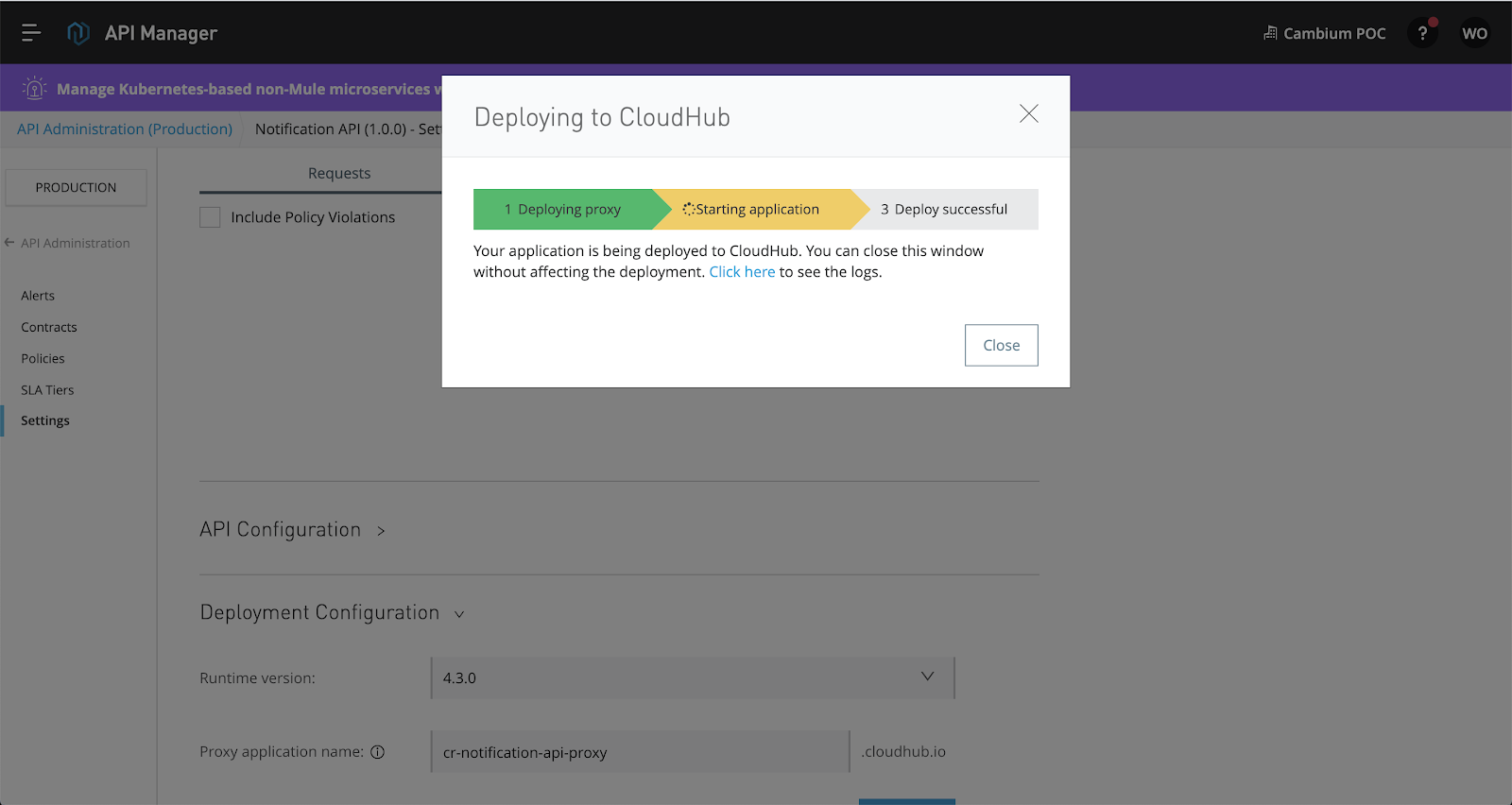Open the hamburger navigation menu
Viewport: 1512px width, 805px height.
[x=31, y=33]
